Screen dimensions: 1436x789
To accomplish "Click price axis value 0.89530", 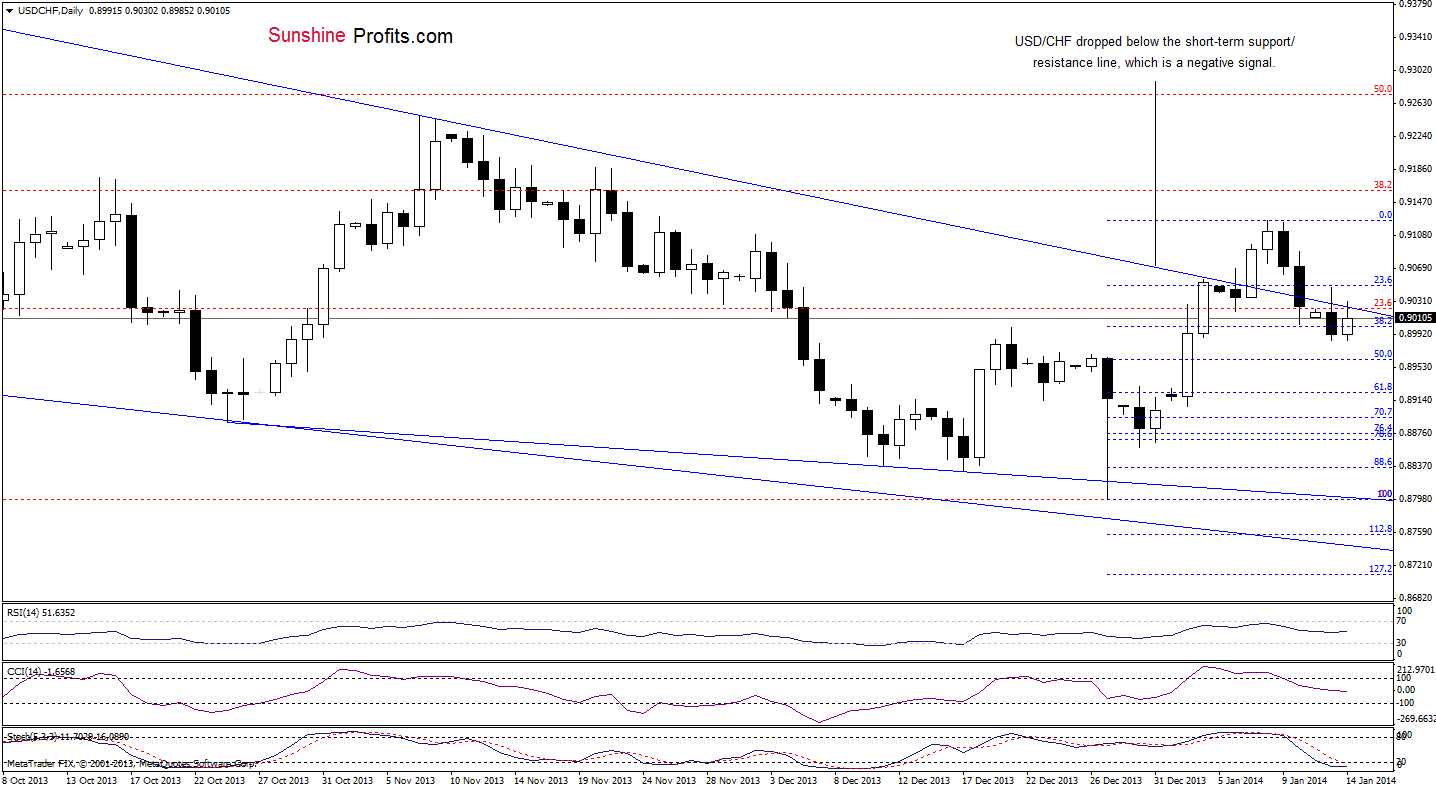I will point(1416,366).
